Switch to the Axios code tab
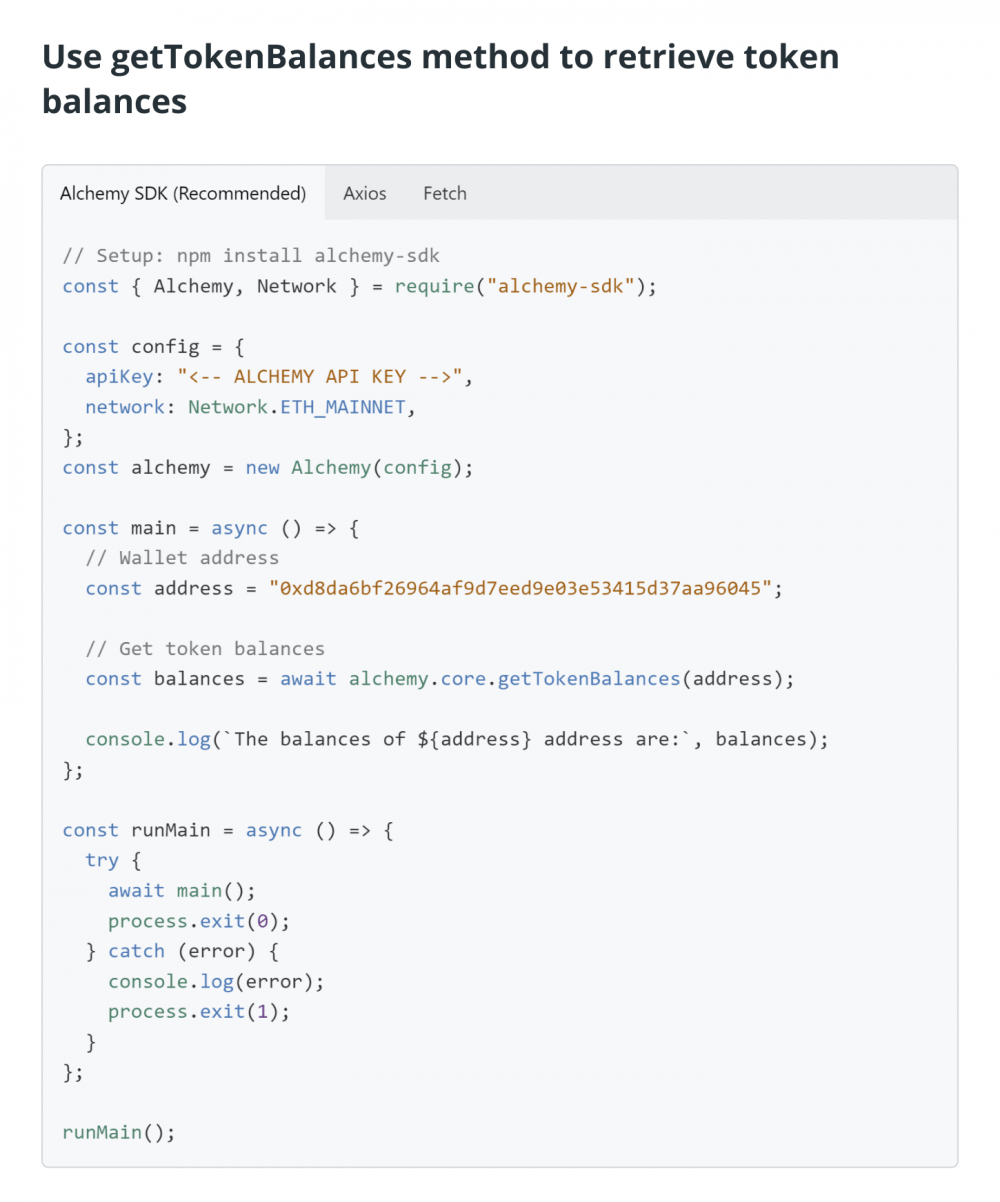The image size is (1000, 1202). pos(364,193)
